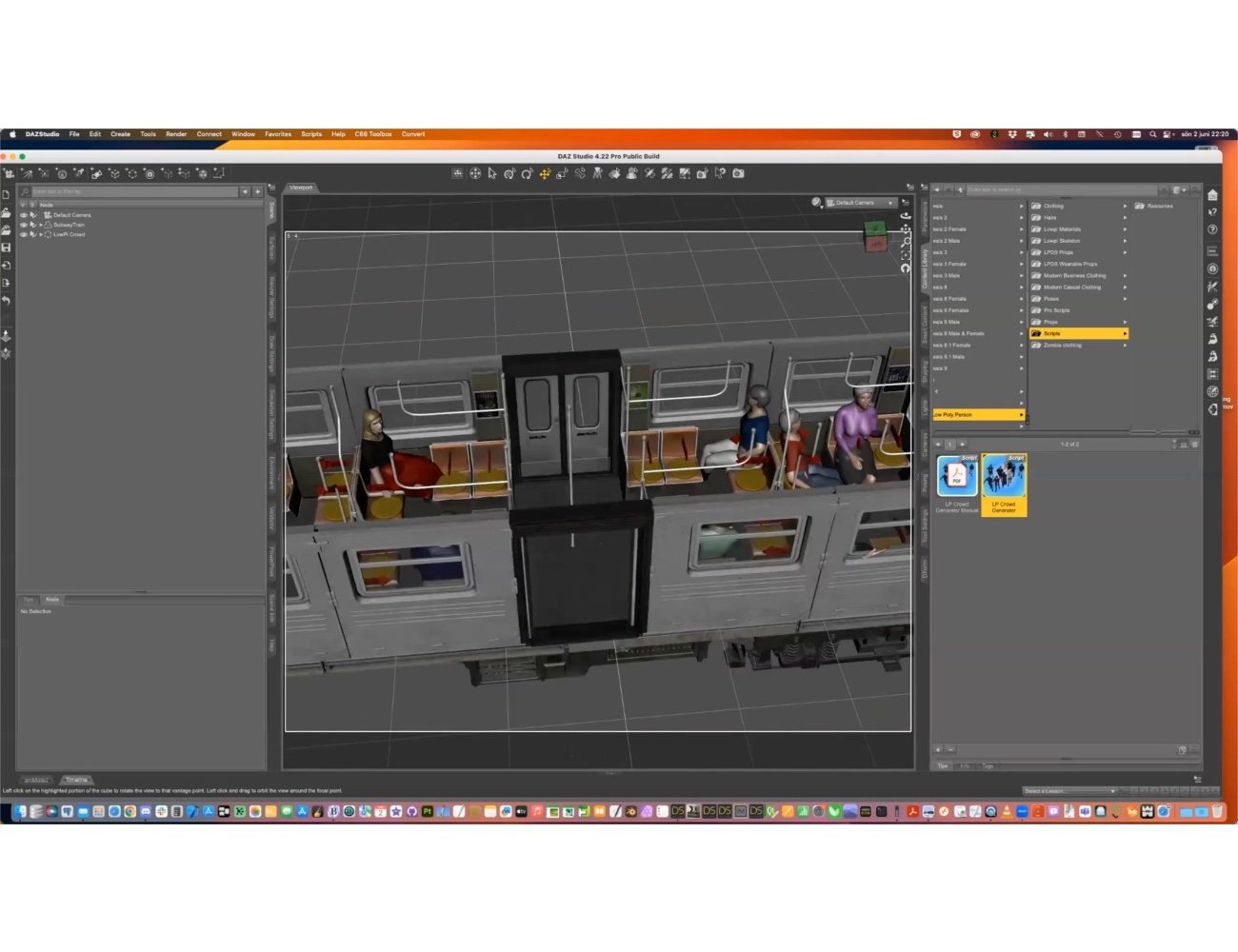This screenshot has width=1238, height=952.
Task: Click the new scene page icon in left sidebar
Action: 6,193
